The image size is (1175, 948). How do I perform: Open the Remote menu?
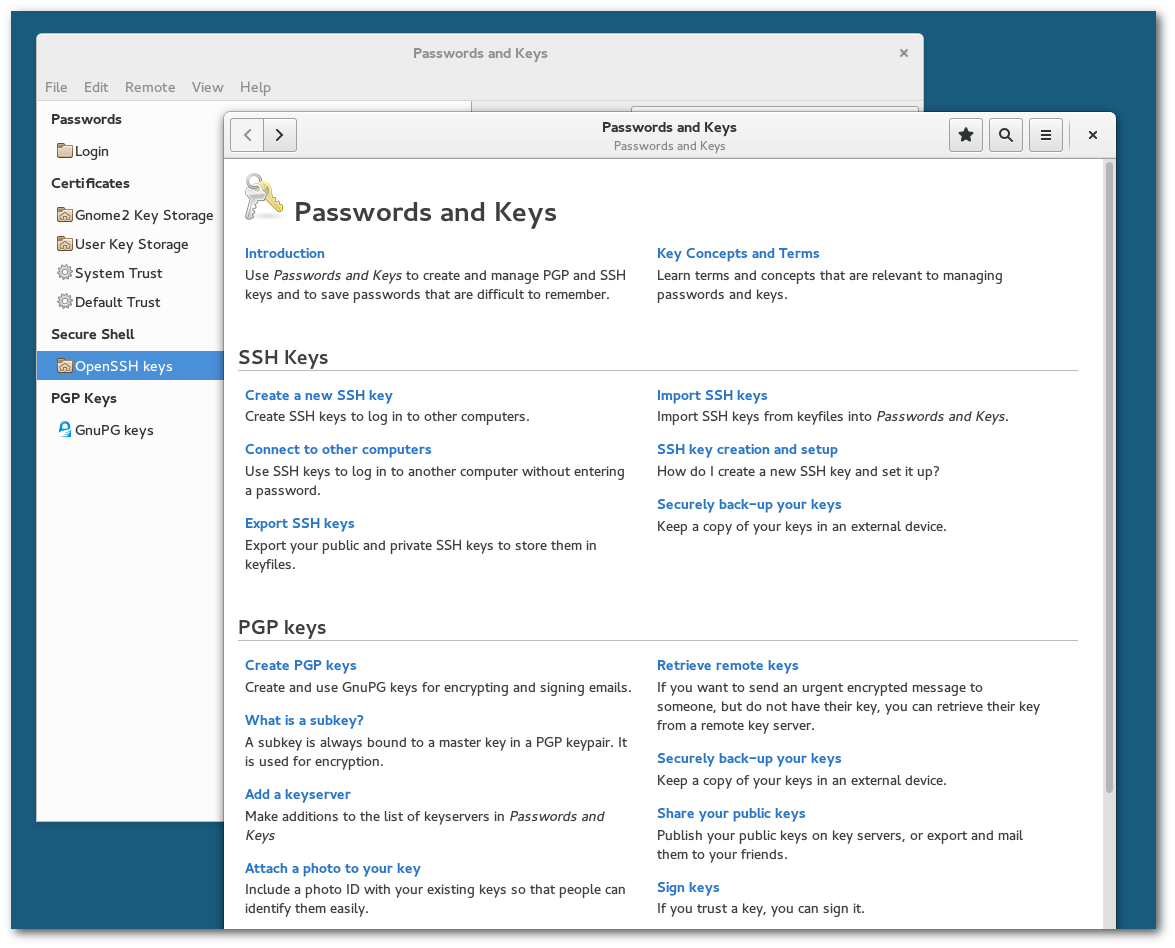pyautogui.click(x=150, y=87)
